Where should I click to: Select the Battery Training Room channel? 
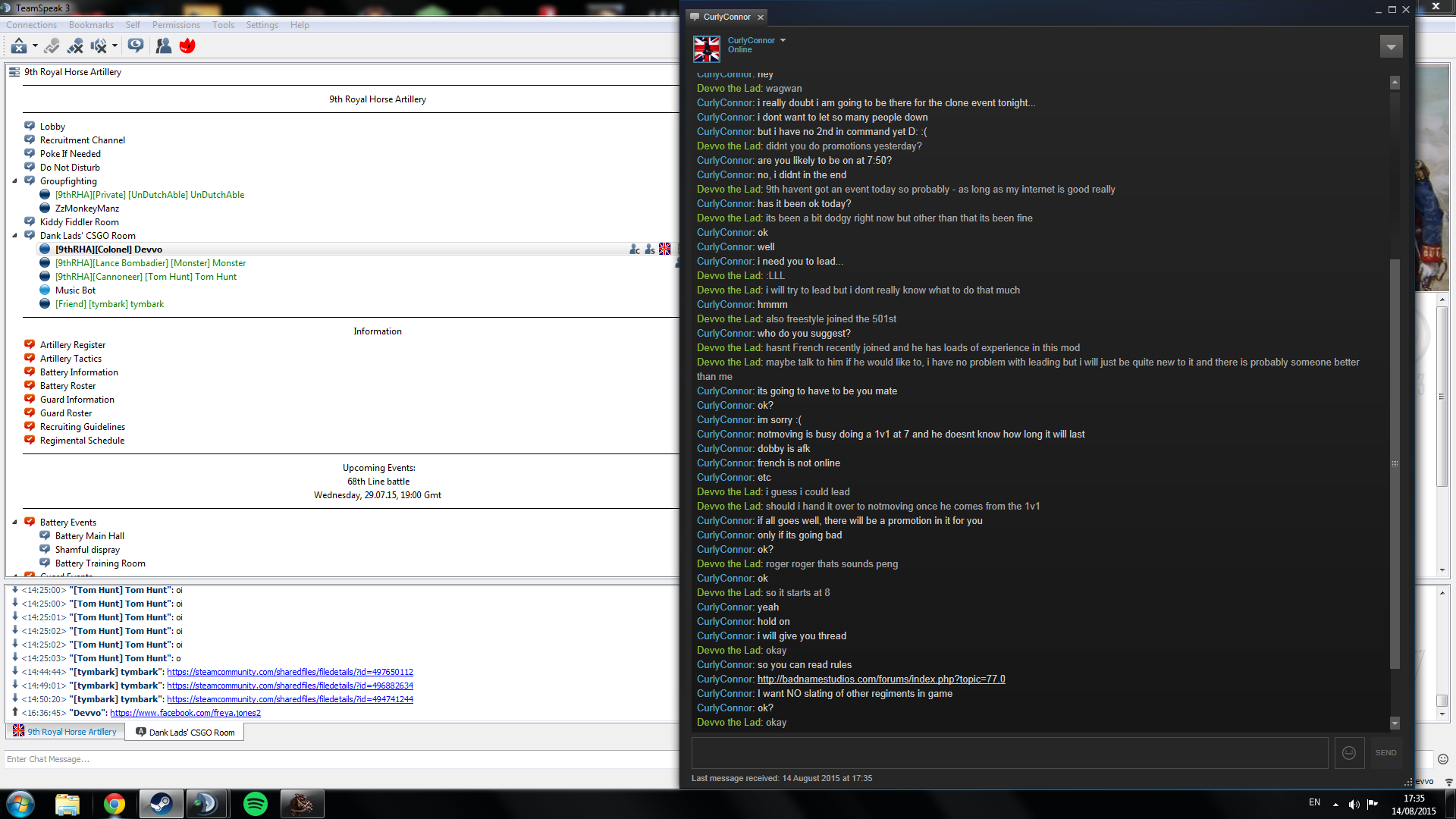coord(100,563)
